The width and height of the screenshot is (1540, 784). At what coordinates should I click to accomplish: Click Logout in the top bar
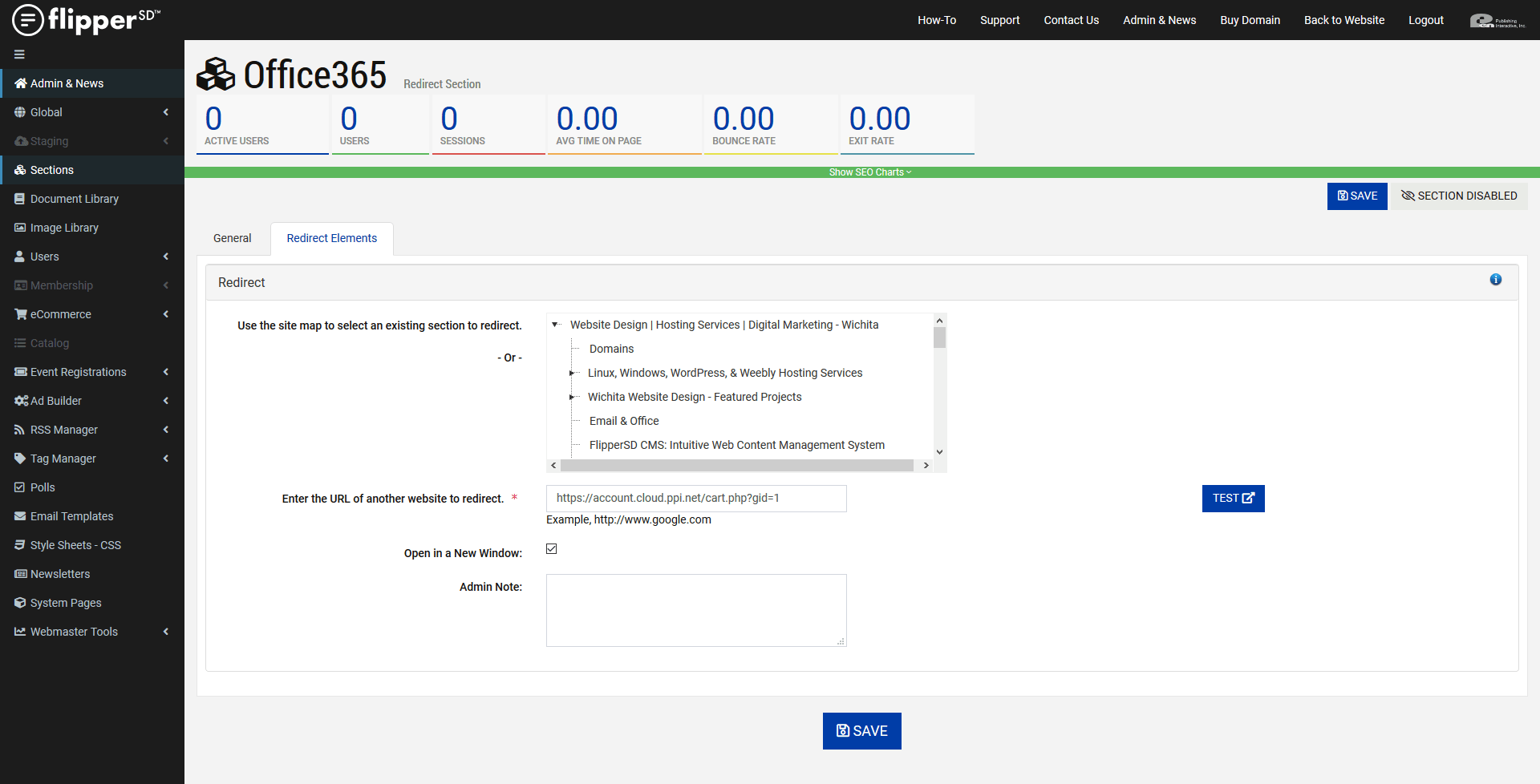coord(1426,20)
